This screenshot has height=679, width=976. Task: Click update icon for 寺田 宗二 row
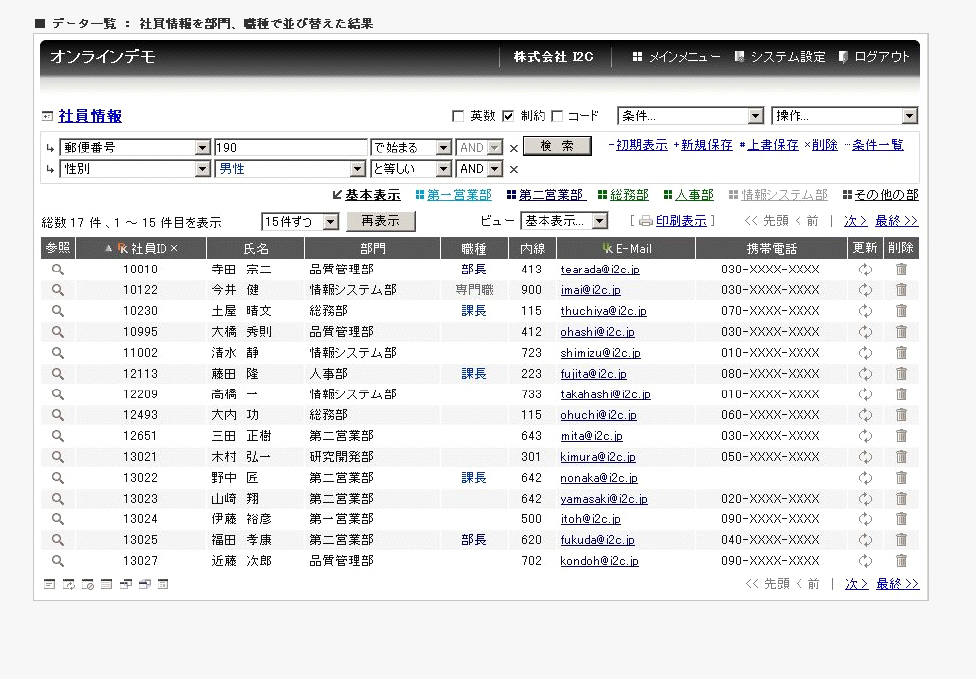point(865,269)
